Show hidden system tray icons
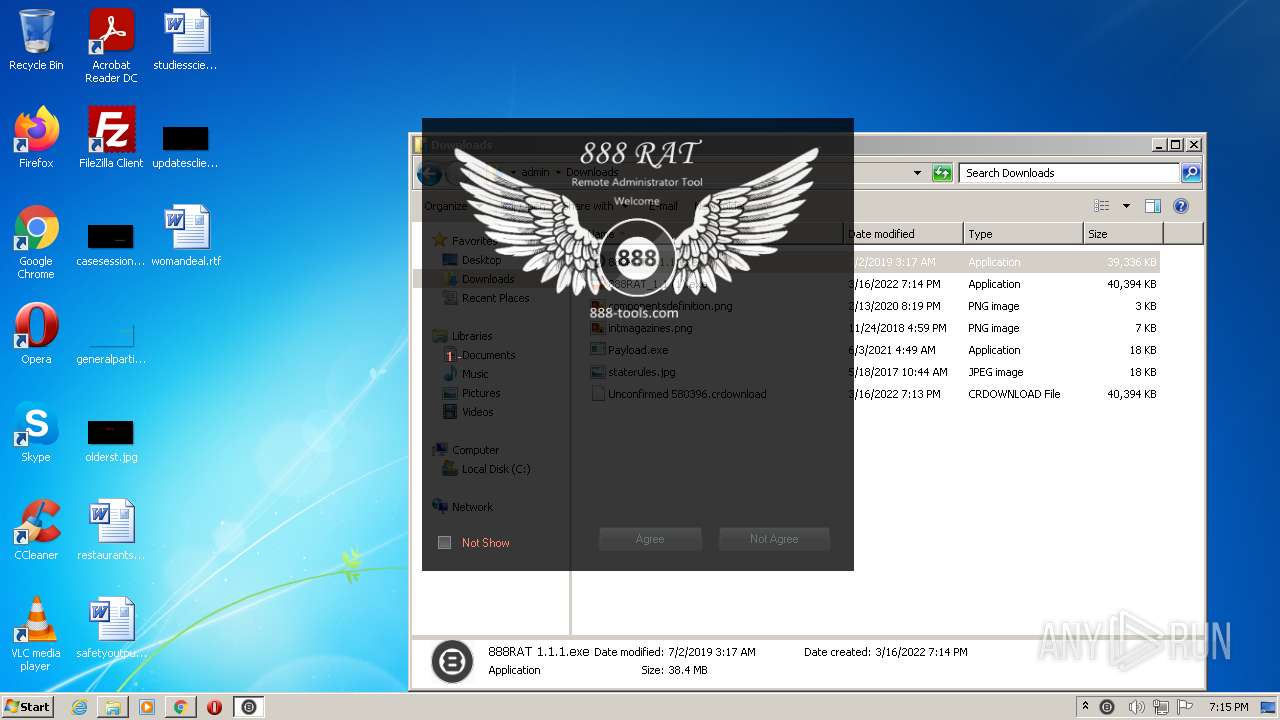Viewport: 1280px width, 720px height. point(1085,707)
